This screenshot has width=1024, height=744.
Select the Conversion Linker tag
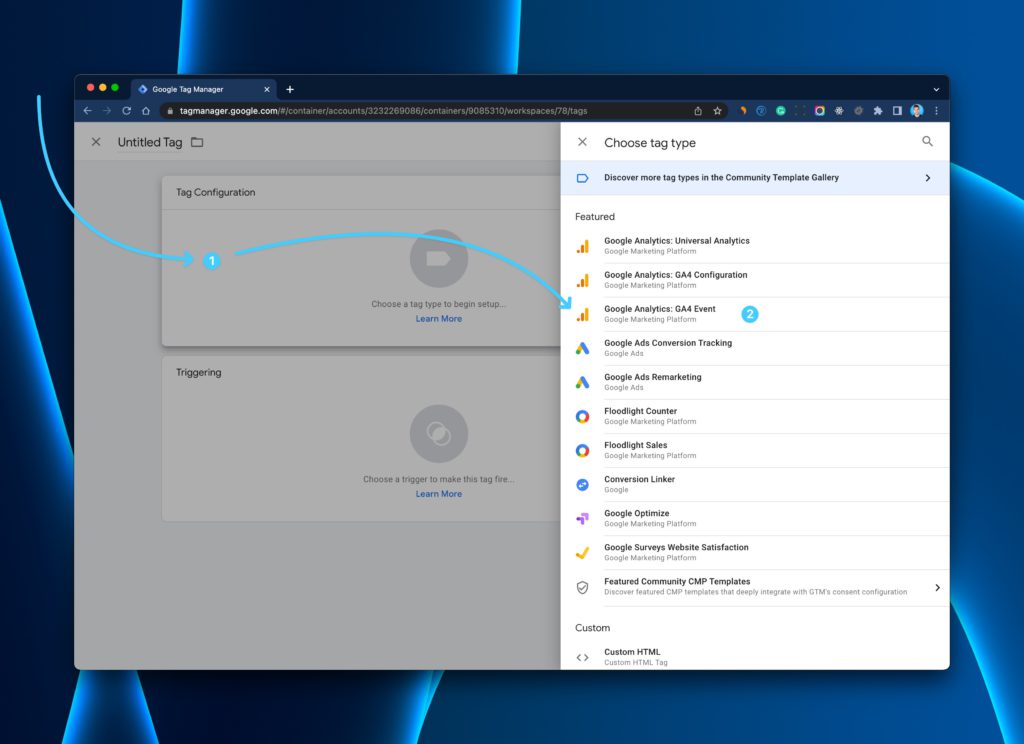pos(755,484)
